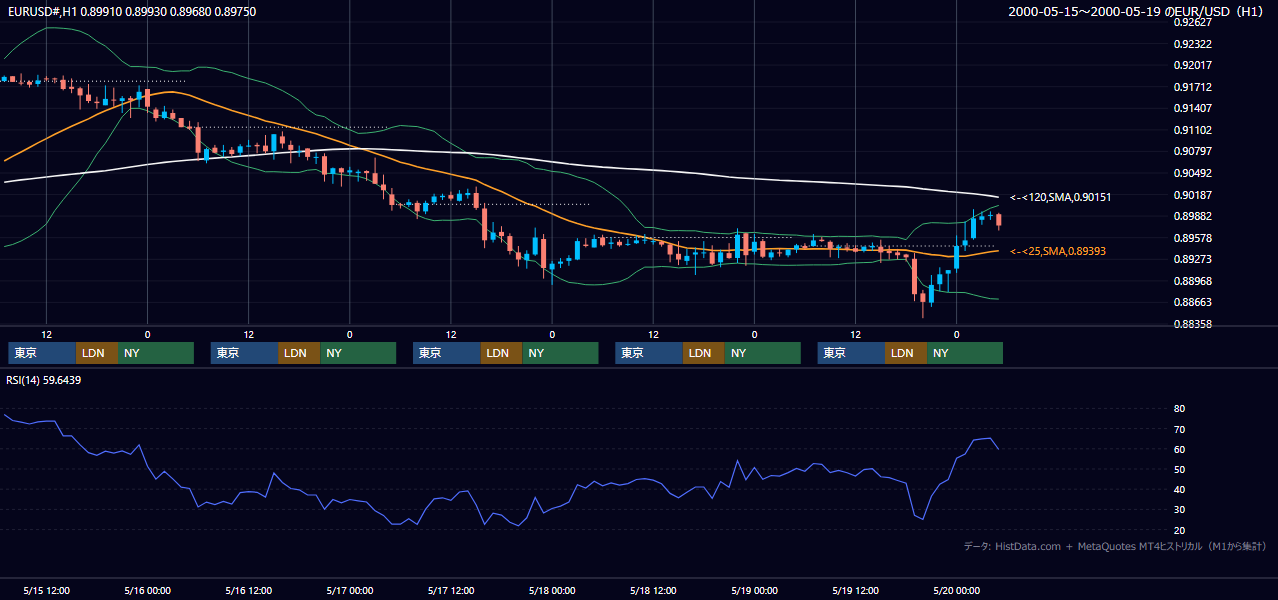Click price axis value 0.88968
Viewport: 1278px width, 600px height.
click(1193, 281)
